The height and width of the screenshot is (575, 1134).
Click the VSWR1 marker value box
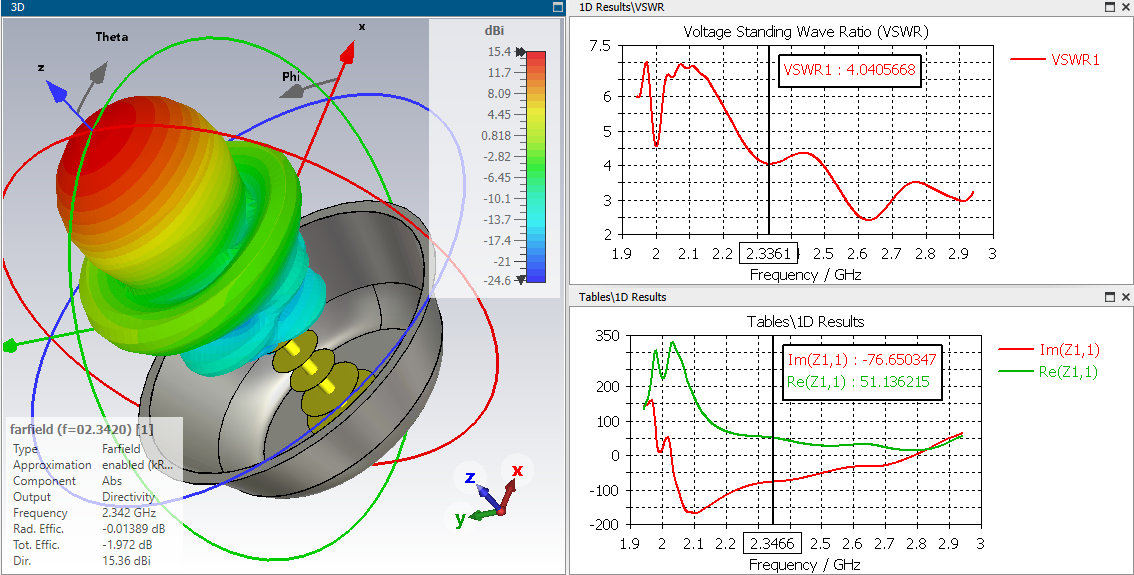[x=850, y=70]
